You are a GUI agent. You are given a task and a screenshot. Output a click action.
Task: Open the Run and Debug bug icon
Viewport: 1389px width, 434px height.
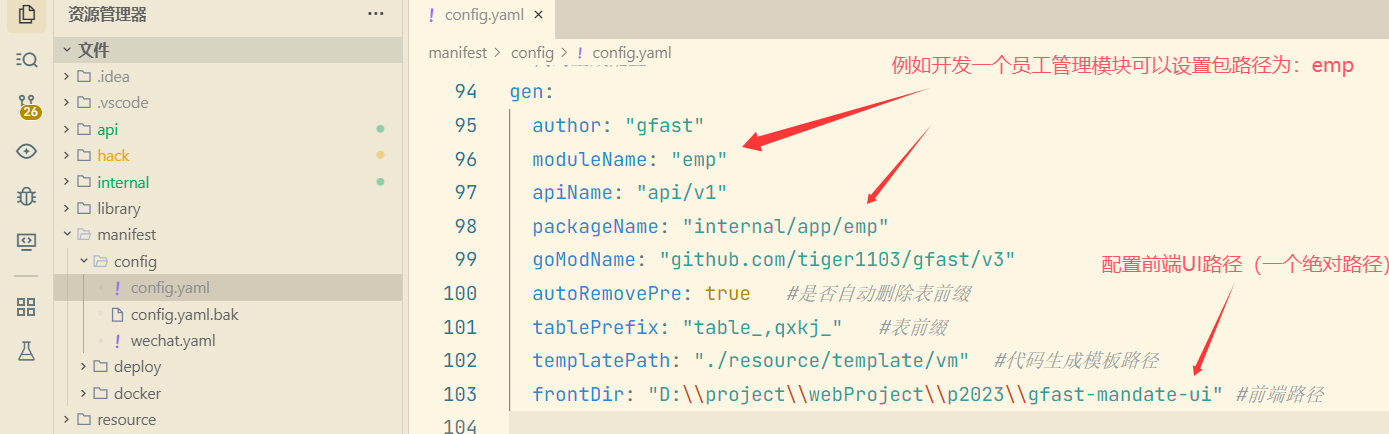(27, 197)
